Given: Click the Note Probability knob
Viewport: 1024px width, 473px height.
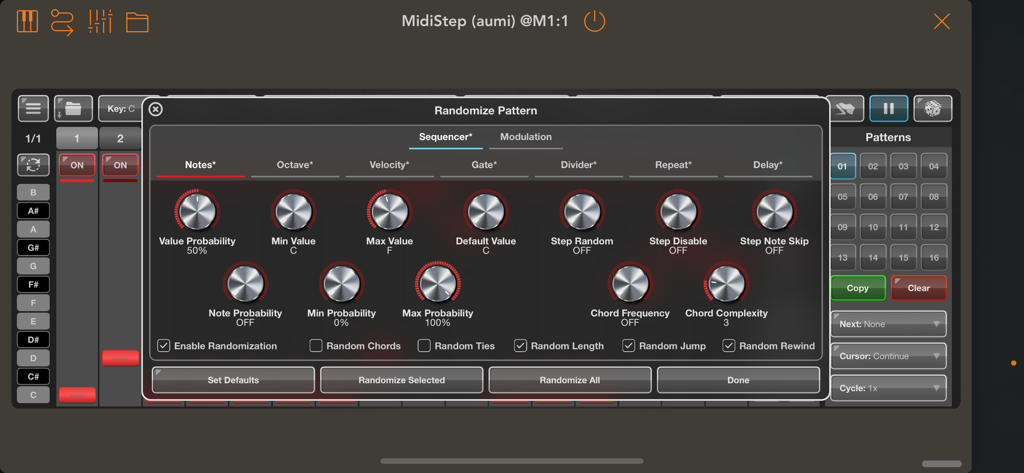Looking at the screenshot, I should (246, 284).
